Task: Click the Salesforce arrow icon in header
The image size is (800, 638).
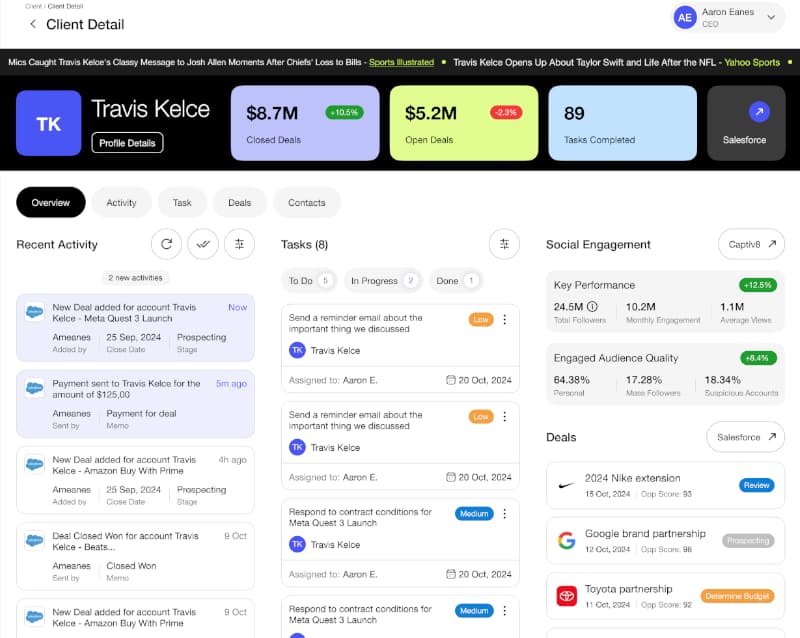Action: (x=759, y=112)
